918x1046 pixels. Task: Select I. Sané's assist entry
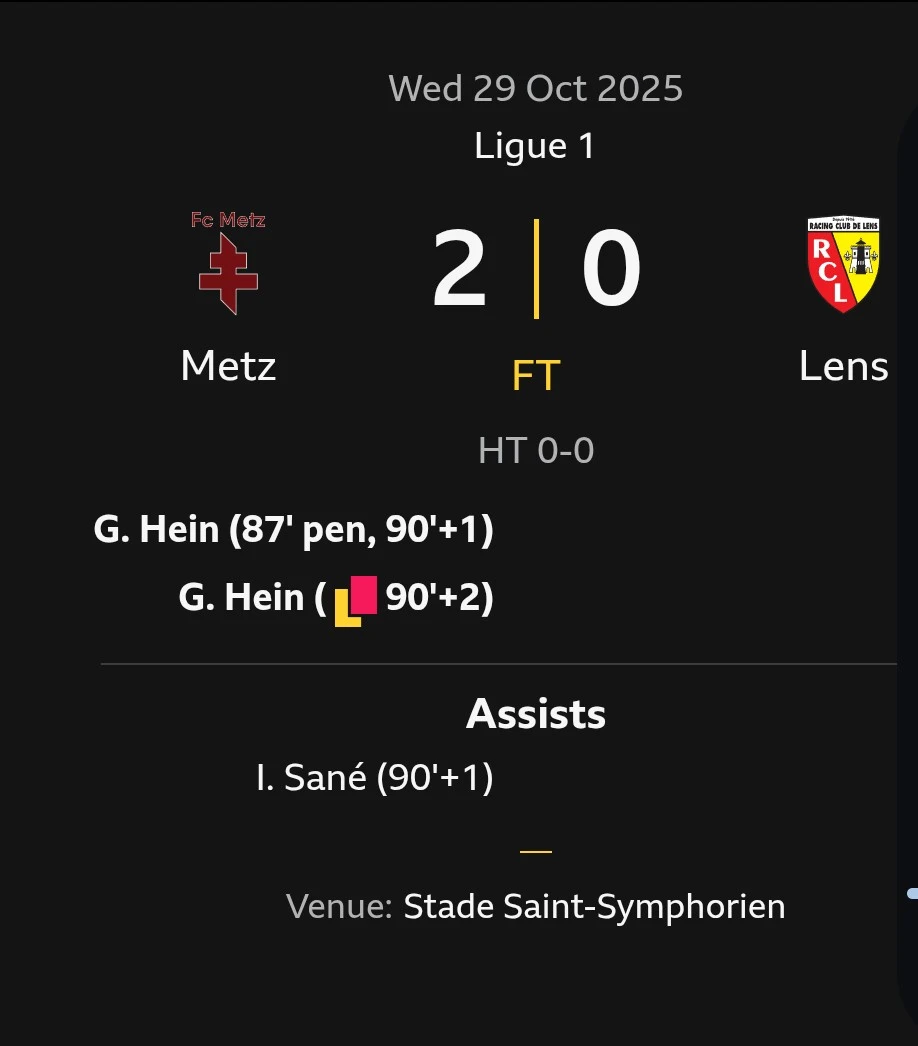click(375, 778)
